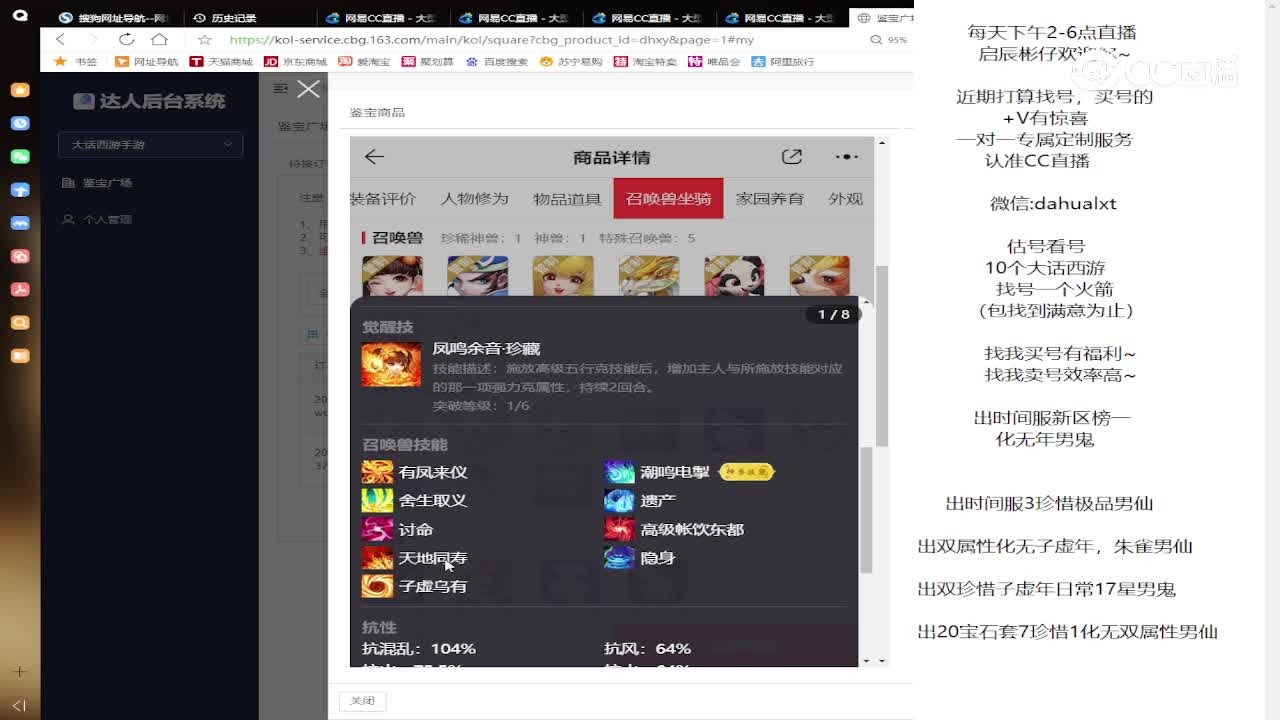Click the 关闭 button at the bottom
The width and height of the screenshot is (1280, 720).
tap(362, 701)
